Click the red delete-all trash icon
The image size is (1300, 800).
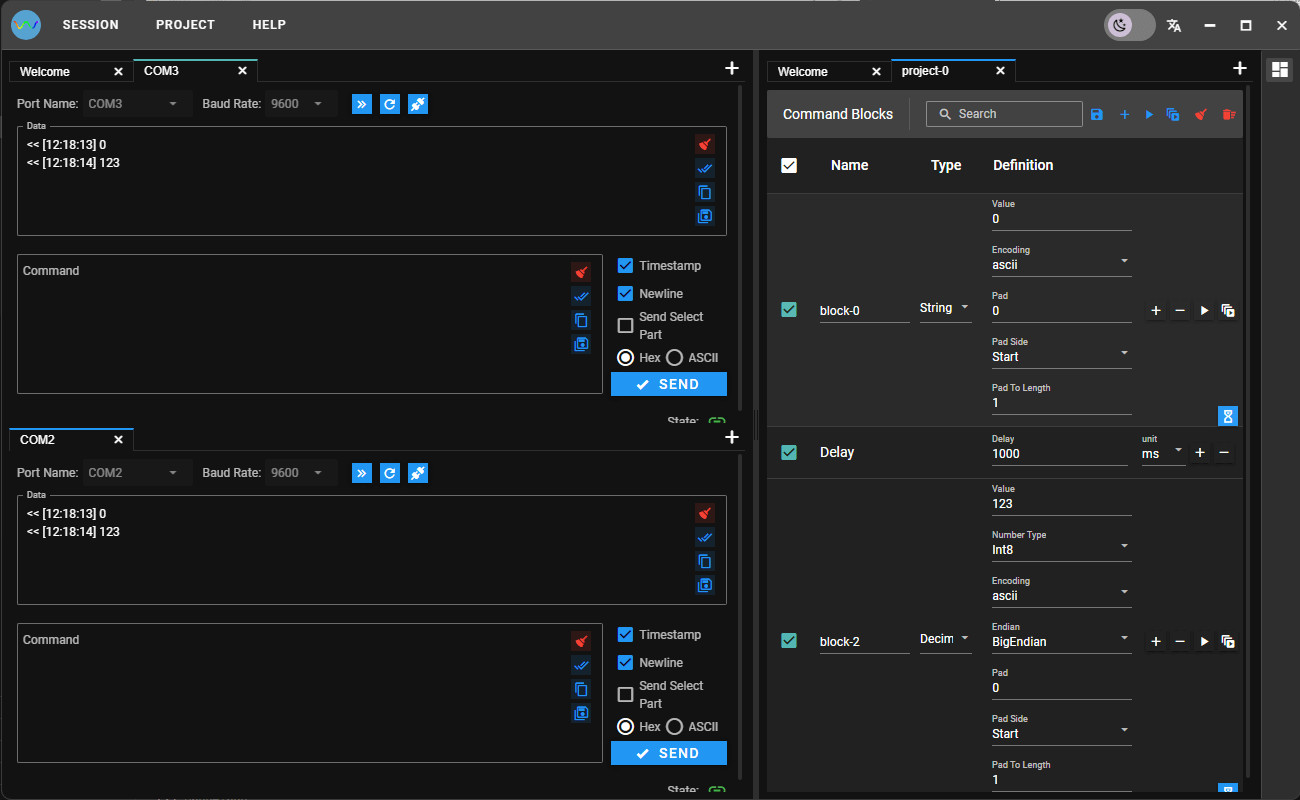pos(1229,115)
